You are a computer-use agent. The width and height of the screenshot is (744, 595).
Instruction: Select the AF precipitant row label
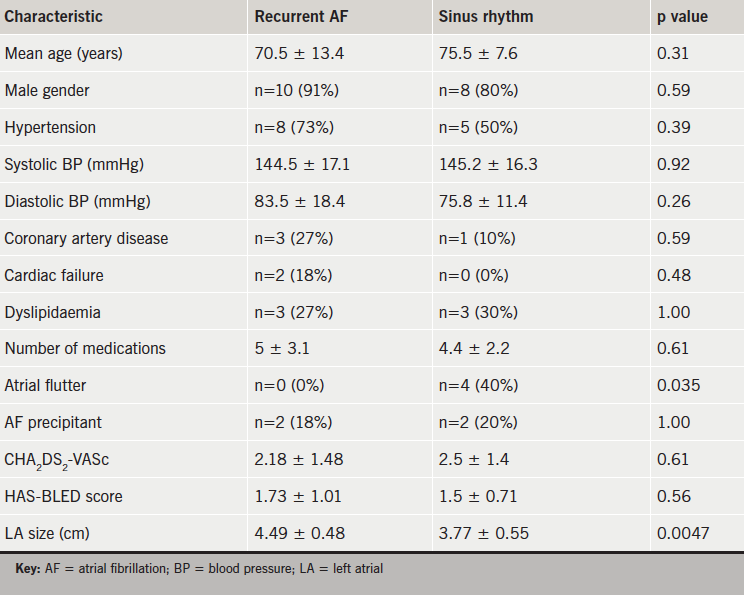(52, 422)
